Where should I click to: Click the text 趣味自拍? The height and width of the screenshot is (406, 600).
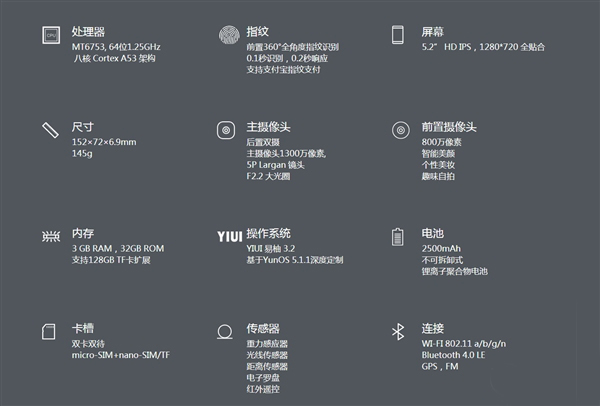click(x=438, y=176)
